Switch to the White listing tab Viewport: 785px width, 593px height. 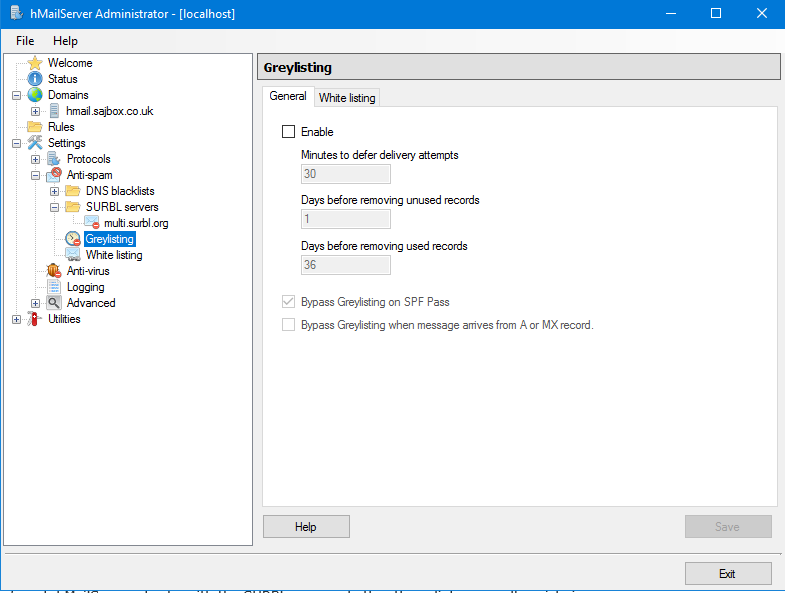point(347,98)
